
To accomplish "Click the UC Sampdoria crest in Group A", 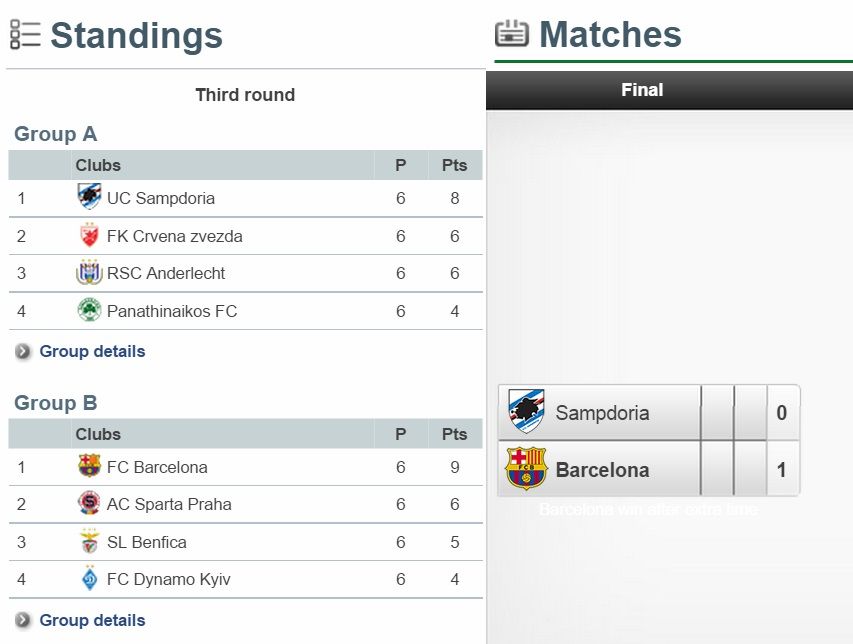I will tap(89, 197).
